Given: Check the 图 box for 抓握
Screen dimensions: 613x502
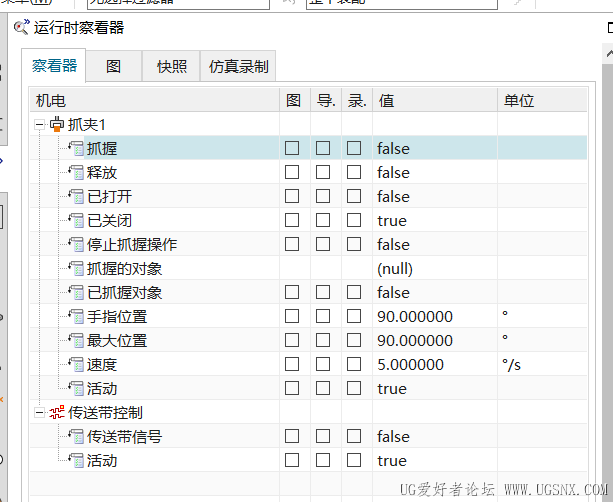Looking at the screenshot, I should click(x=292, y=148).
